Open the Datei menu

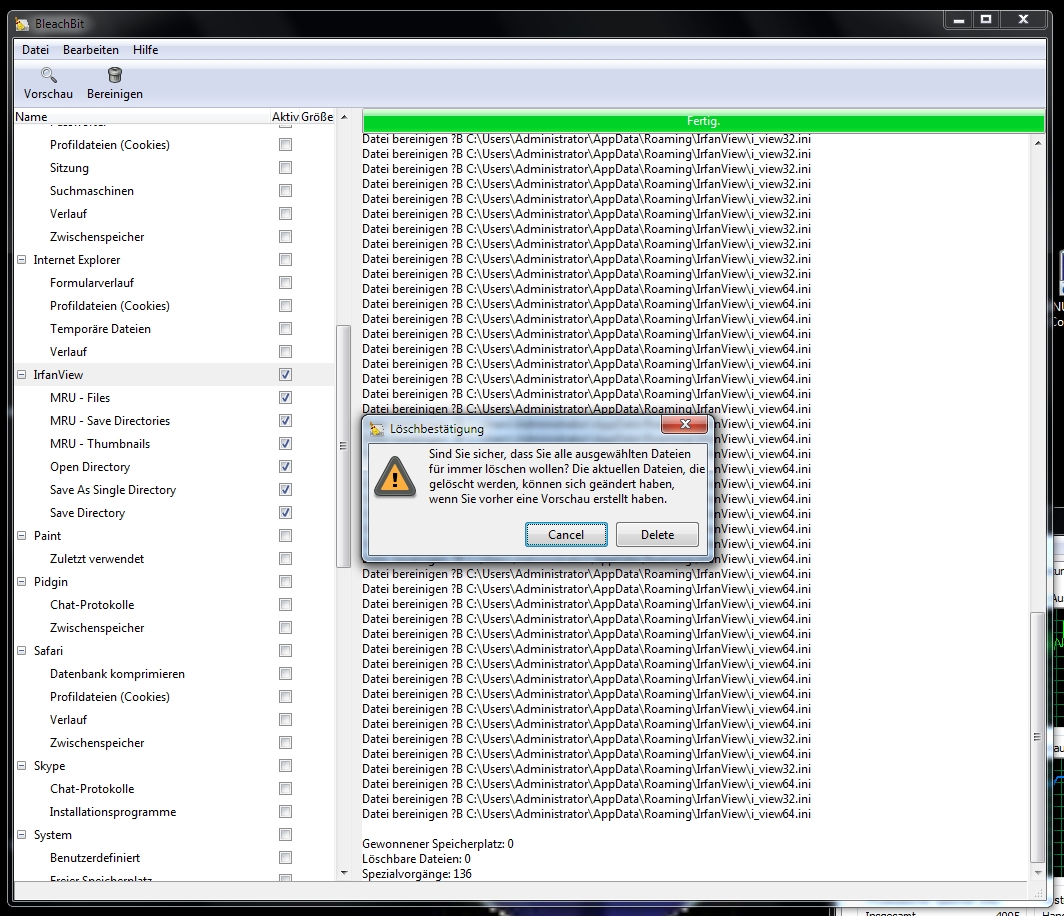[x=35, y=49]
